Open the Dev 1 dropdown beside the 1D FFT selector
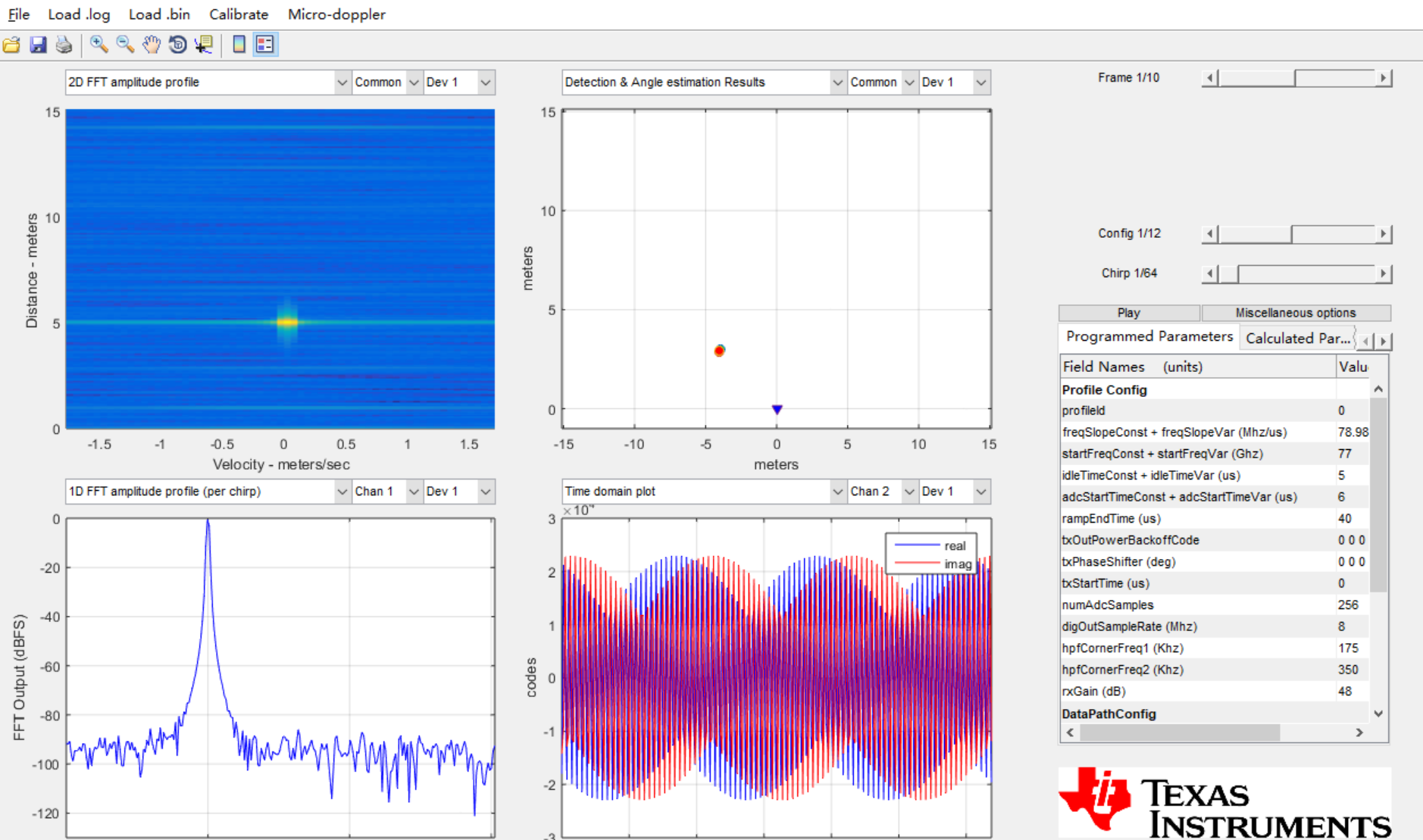 click(458, 491)
